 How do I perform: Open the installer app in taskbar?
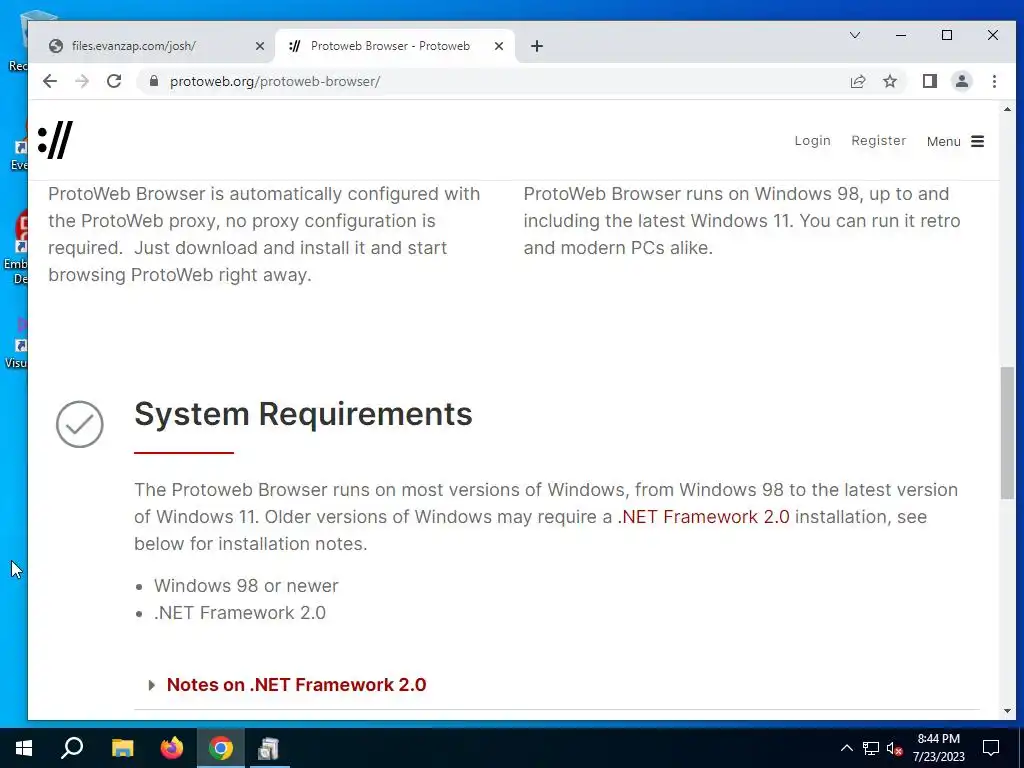[269, 748]
